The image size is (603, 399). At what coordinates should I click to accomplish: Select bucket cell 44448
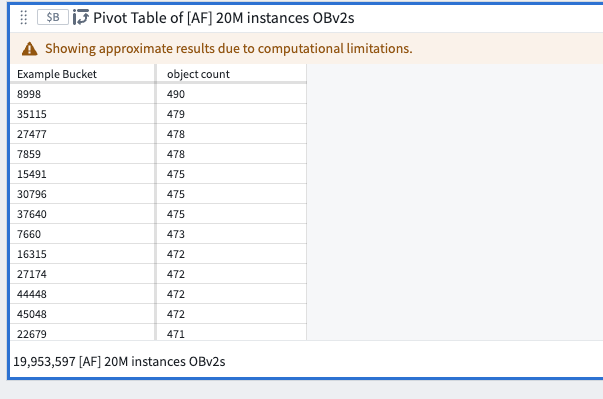tap(82, 294)
